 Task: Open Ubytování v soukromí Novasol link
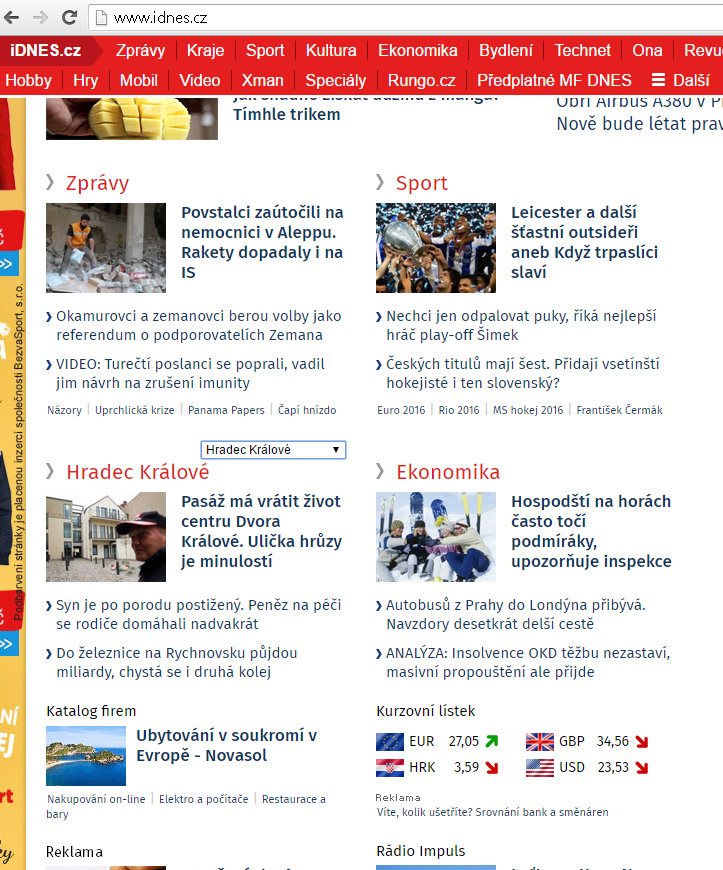[x=226, y=746]
